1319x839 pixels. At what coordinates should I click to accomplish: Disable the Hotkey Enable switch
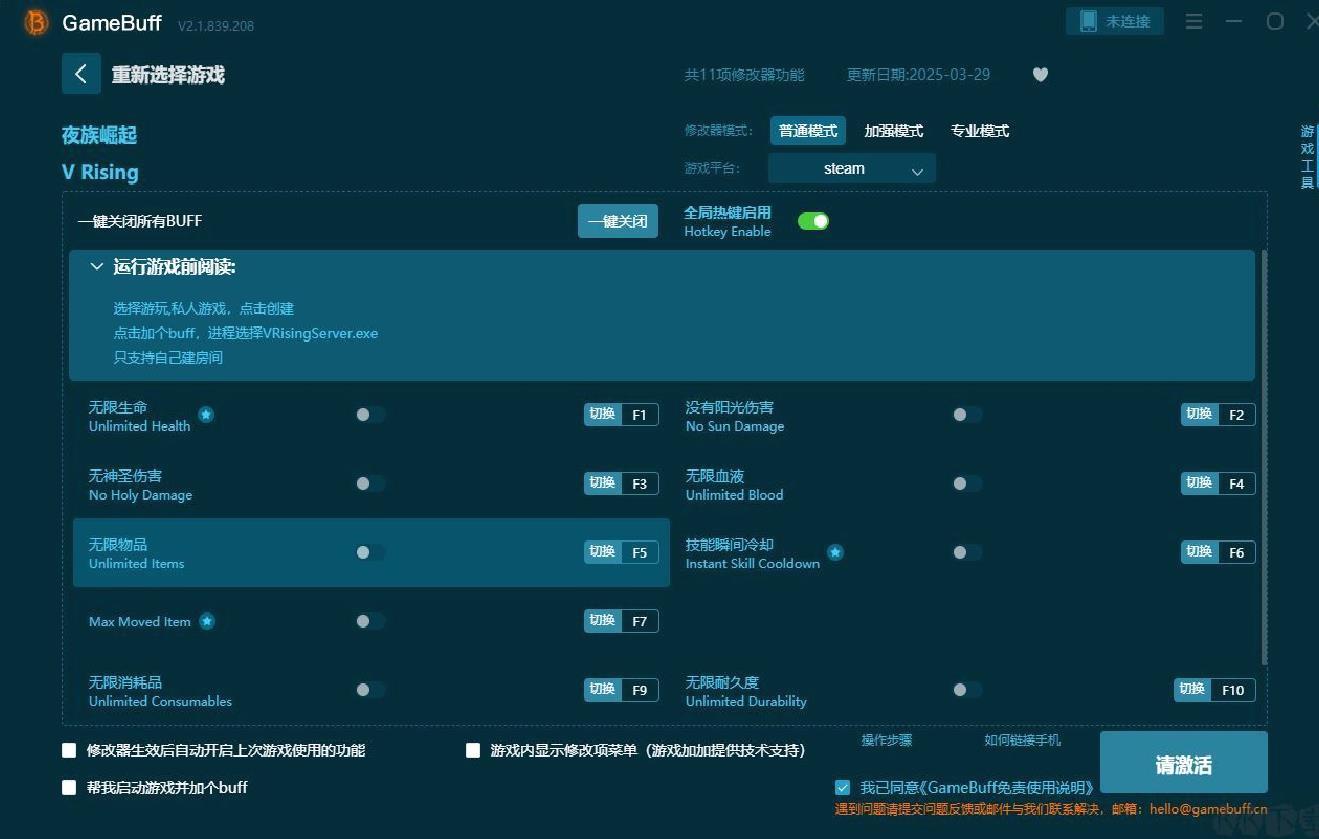point(813,221)
